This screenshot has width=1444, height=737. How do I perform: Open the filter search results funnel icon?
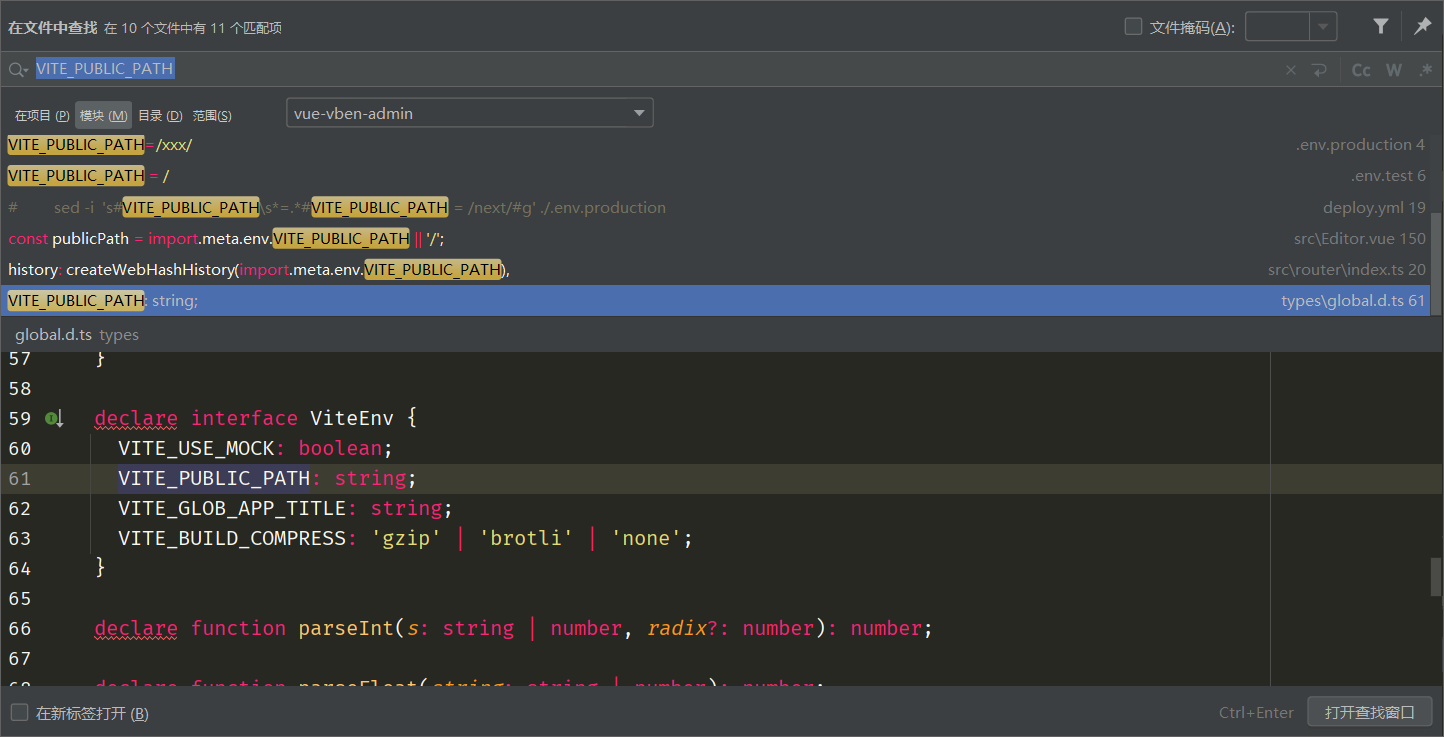(x=1381, y=27)
